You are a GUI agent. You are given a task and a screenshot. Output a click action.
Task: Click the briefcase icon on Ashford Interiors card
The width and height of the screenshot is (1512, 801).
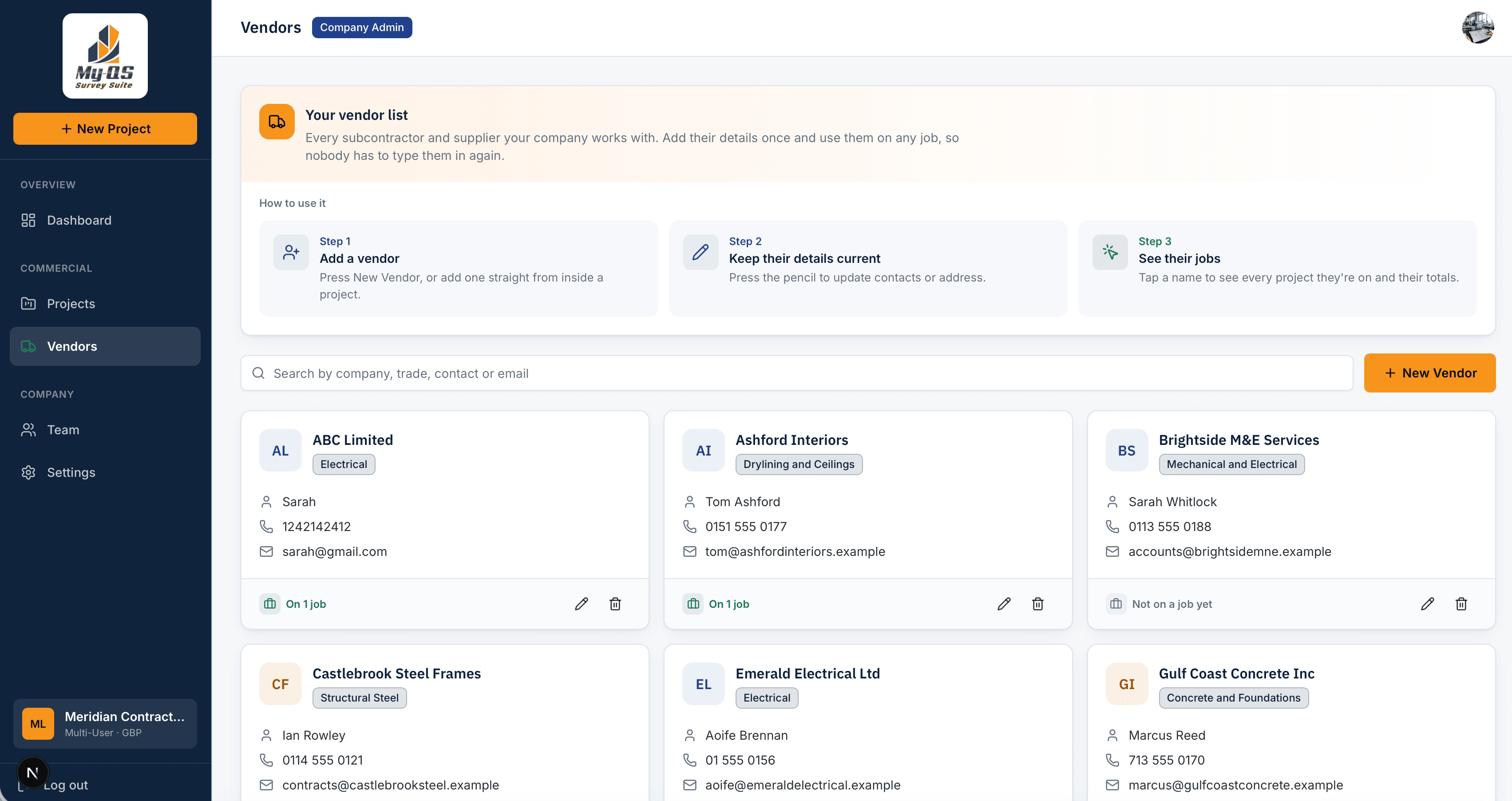(693, 604)
